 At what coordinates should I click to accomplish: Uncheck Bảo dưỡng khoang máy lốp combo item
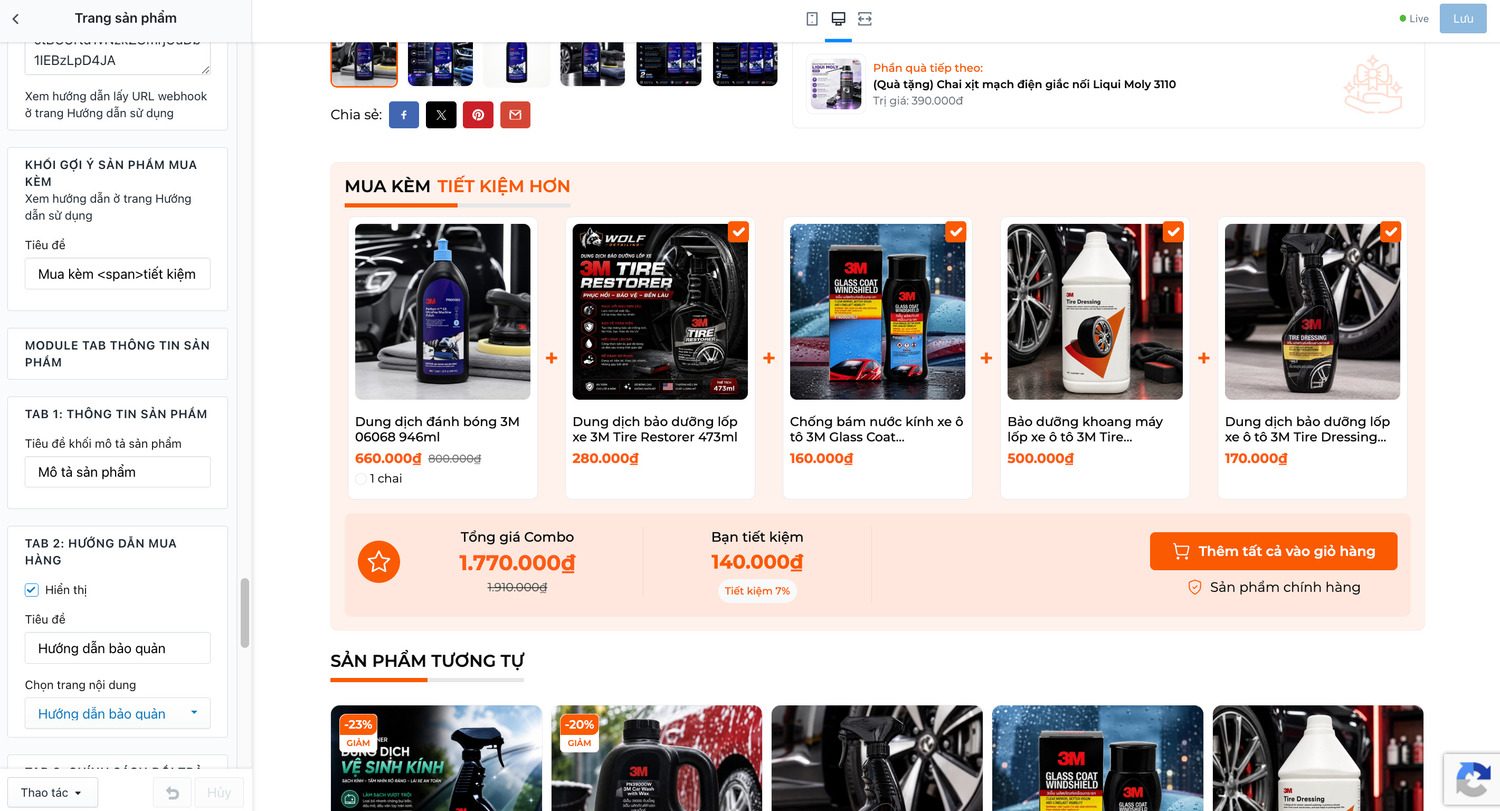[1173, 232]
